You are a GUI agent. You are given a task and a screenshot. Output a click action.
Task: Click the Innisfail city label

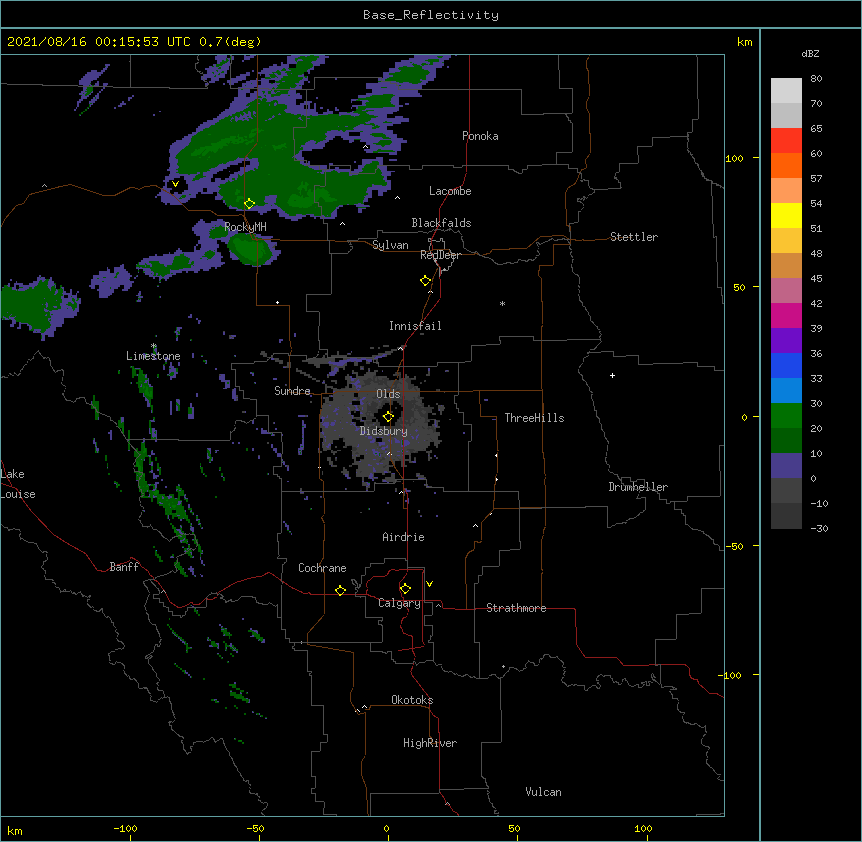(415, 326)
